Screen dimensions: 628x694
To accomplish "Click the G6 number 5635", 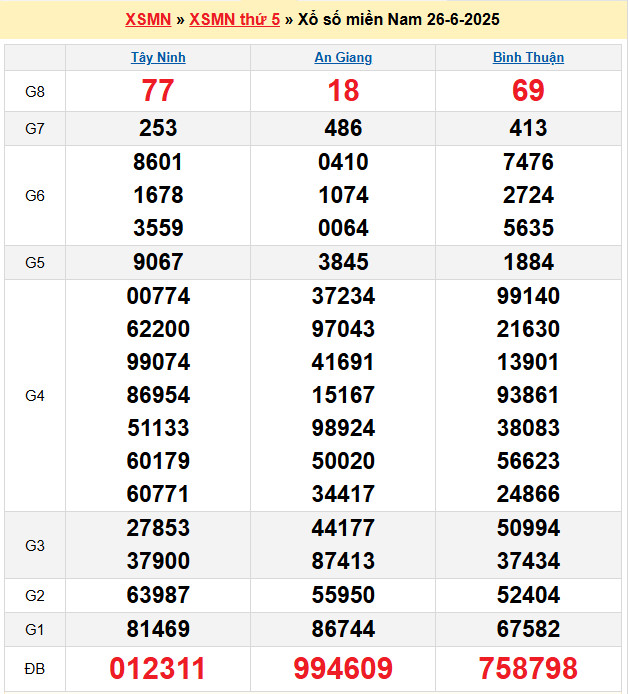I will click(528, 228).
